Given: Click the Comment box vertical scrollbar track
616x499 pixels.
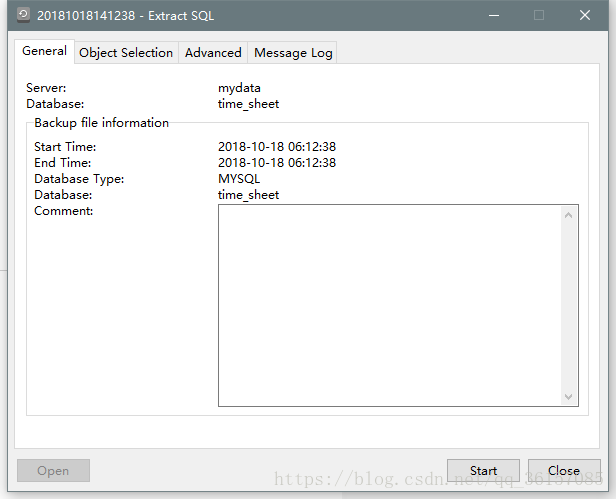Looking at the screenshot, I should [569, 305].
